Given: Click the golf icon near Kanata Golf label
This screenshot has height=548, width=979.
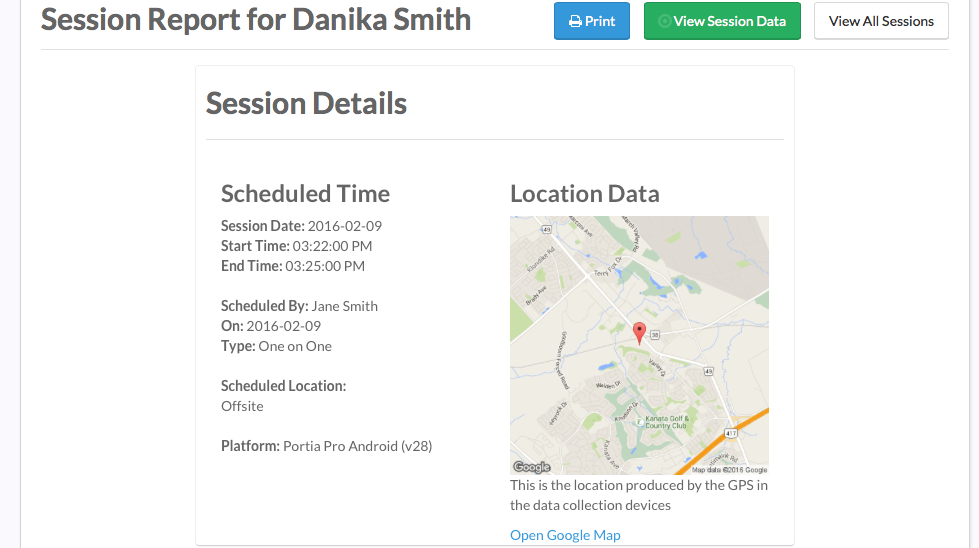Looking at the screenshot, I should pos(639,422).
